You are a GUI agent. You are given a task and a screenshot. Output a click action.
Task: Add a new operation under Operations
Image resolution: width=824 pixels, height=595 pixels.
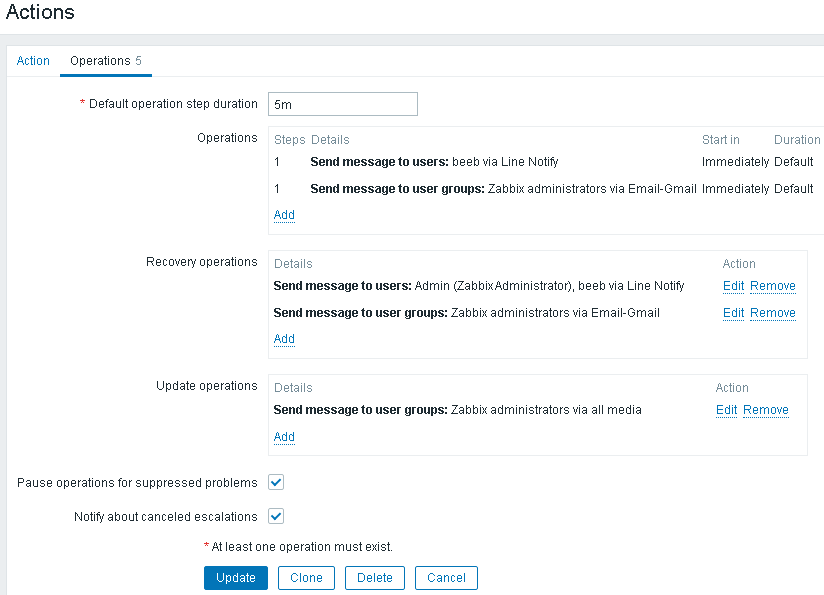284,215
